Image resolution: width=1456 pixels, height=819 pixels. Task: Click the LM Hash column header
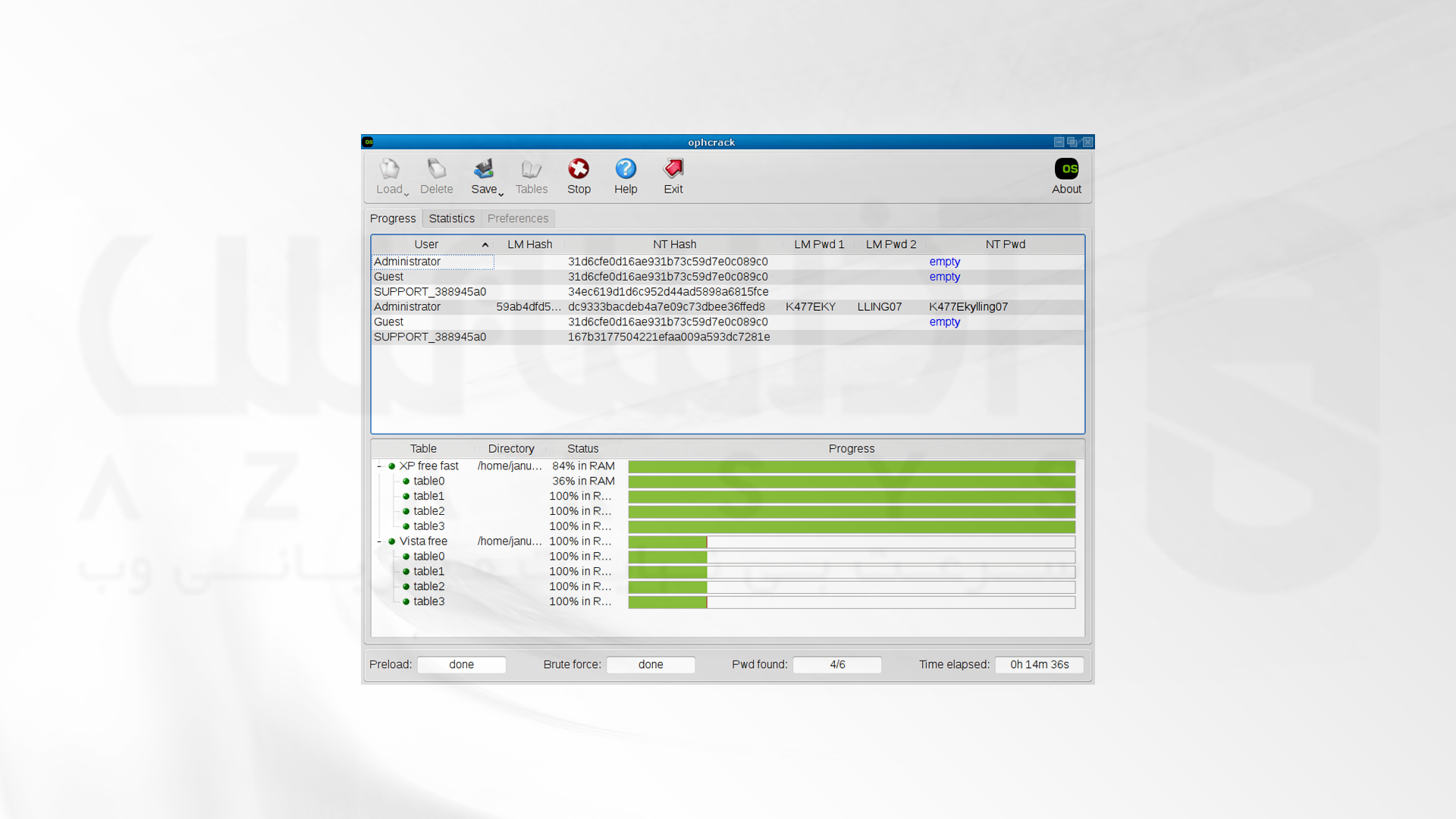tap(530, 244)
